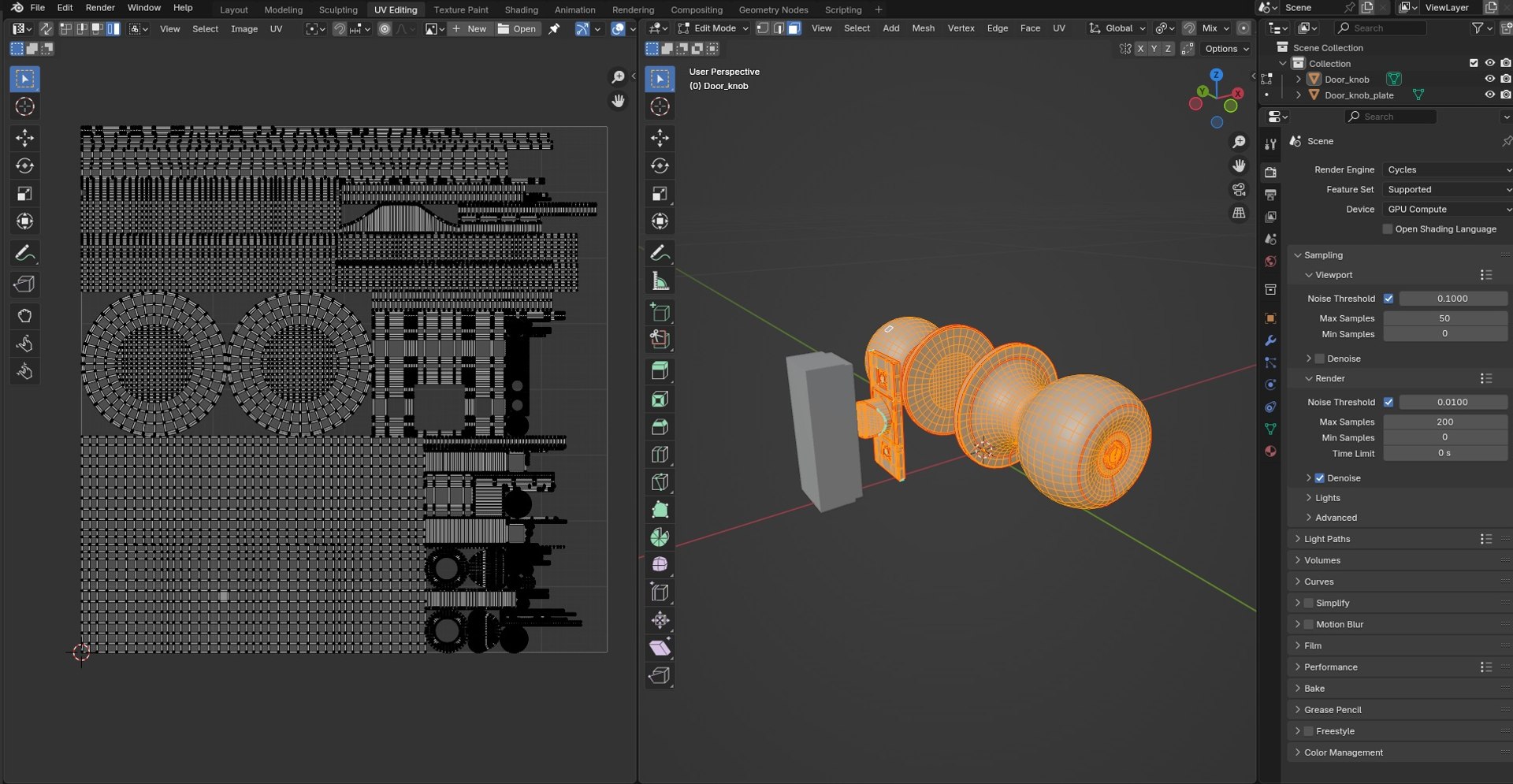Select the Move tool in UV editor
This screenshot has height=784, width=1513.
24,138
